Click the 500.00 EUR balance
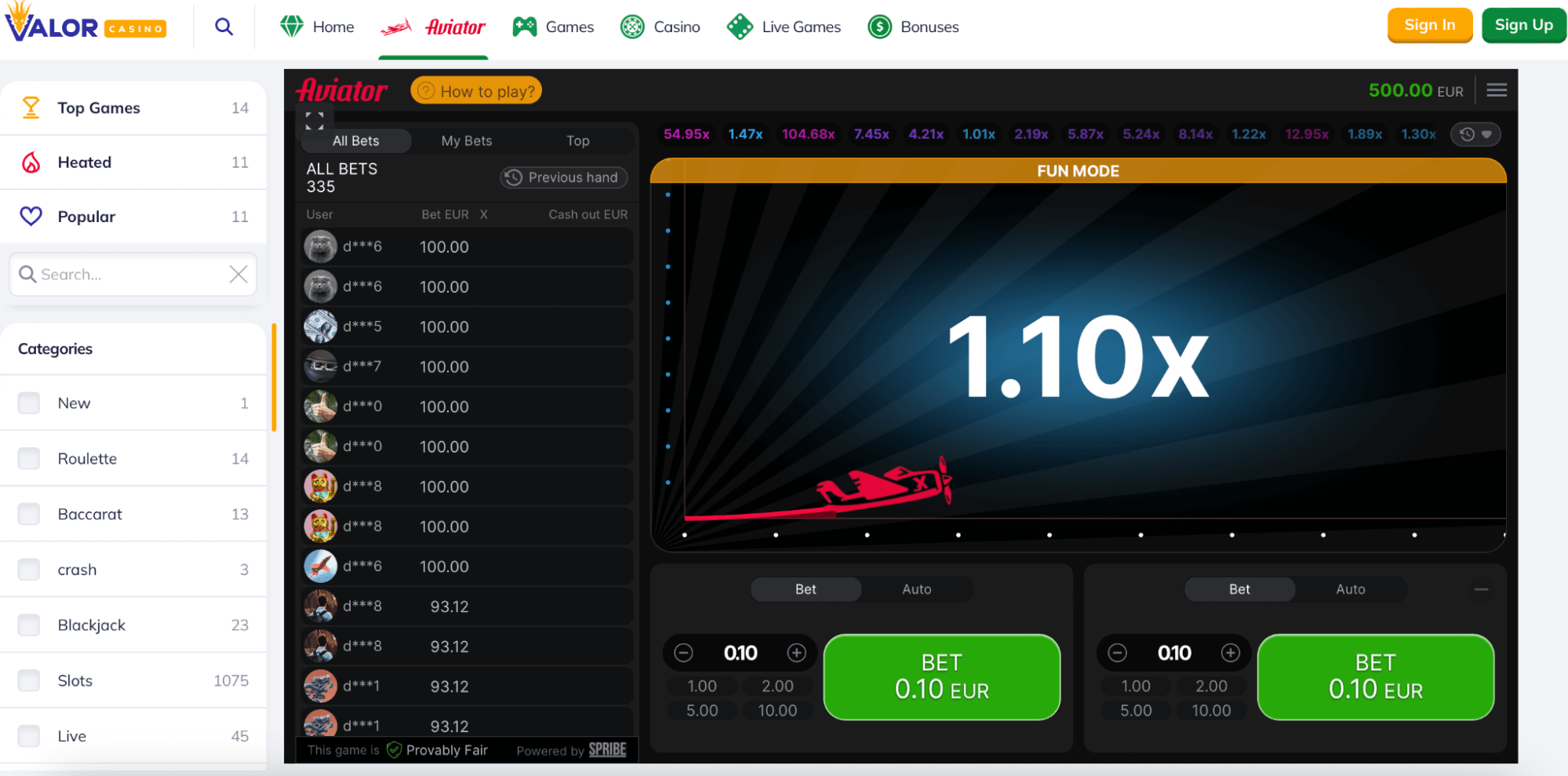1568x776 pixels. coord(1415,91)
